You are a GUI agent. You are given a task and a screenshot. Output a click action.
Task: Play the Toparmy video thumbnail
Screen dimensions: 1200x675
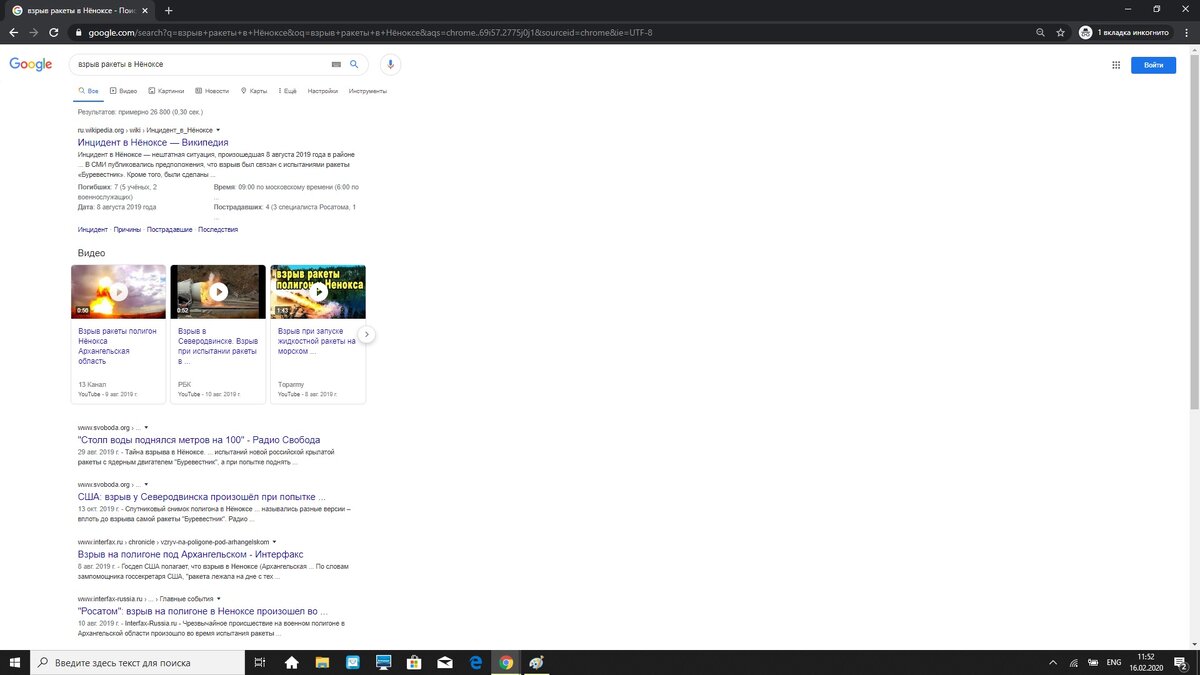click(318, 292)
